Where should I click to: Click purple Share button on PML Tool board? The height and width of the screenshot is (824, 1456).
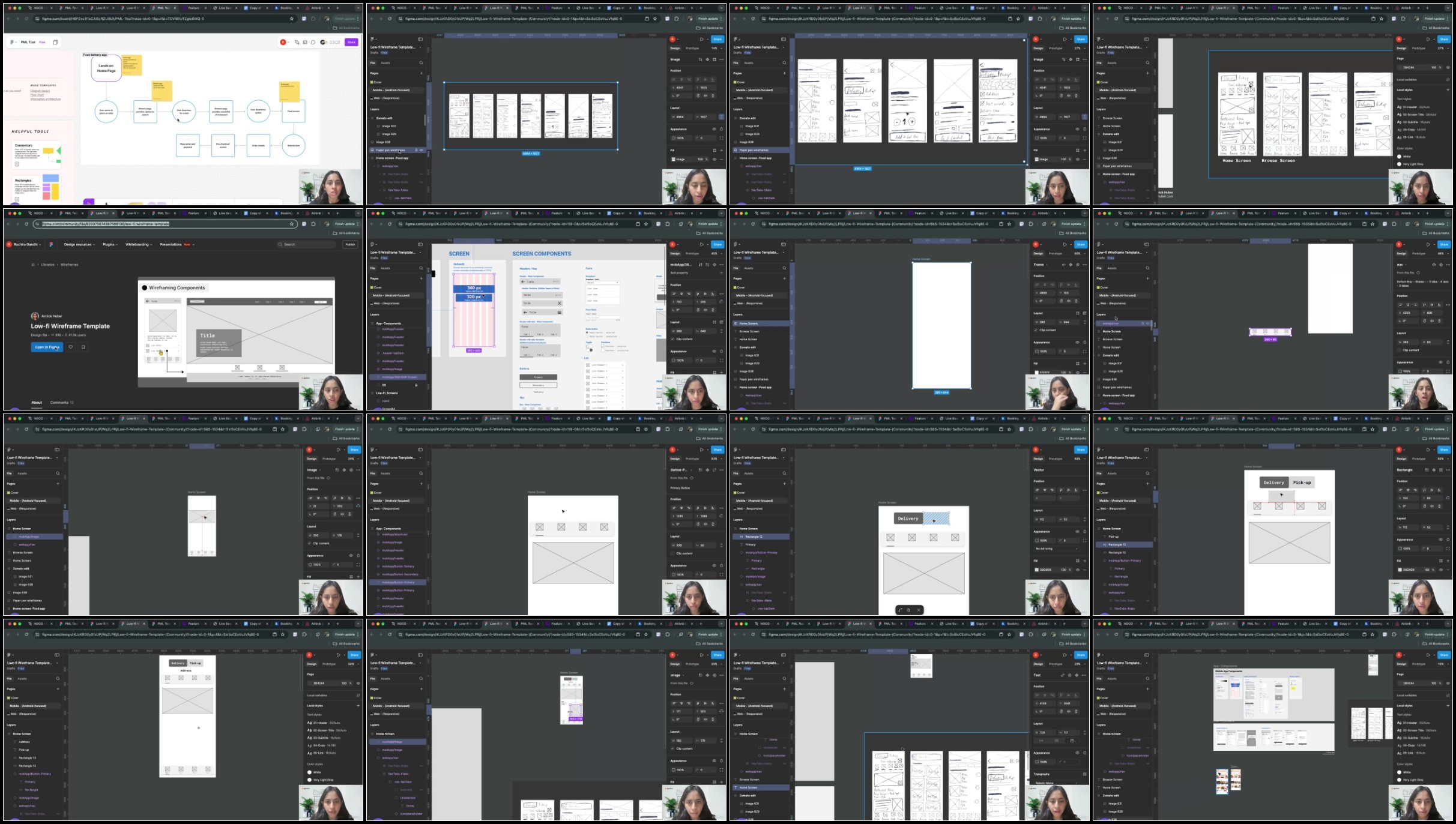pyautogui.click(x=351, y=43)
